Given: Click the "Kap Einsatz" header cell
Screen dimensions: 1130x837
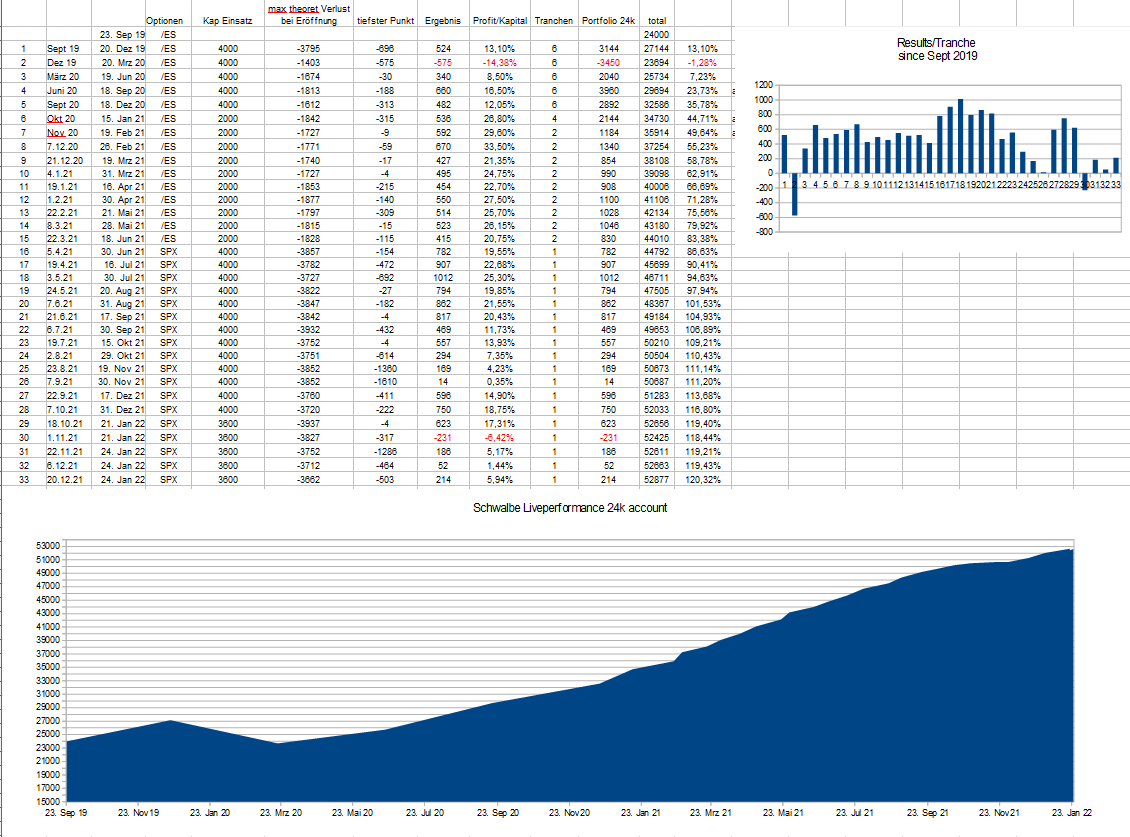Looking at the screenshot, I should click(227, 20).
